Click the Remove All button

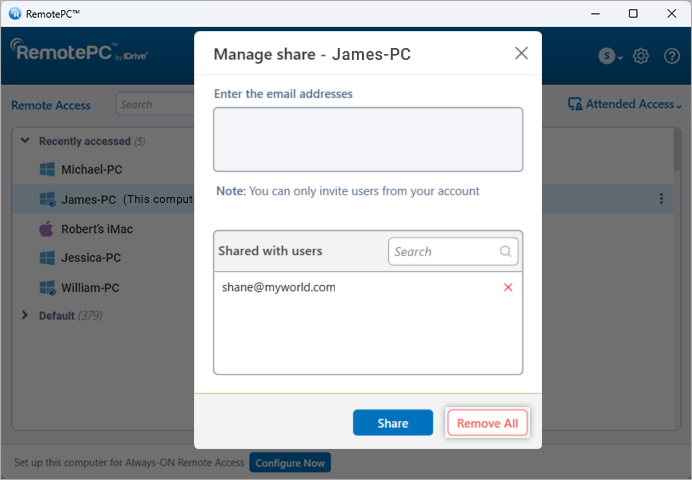487,423
